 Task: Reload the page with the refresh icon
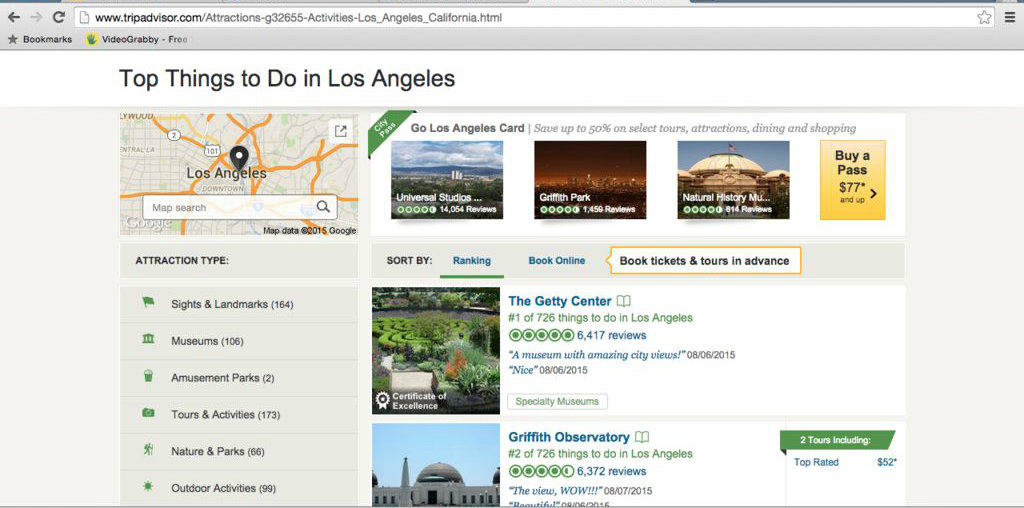(59, 18)
